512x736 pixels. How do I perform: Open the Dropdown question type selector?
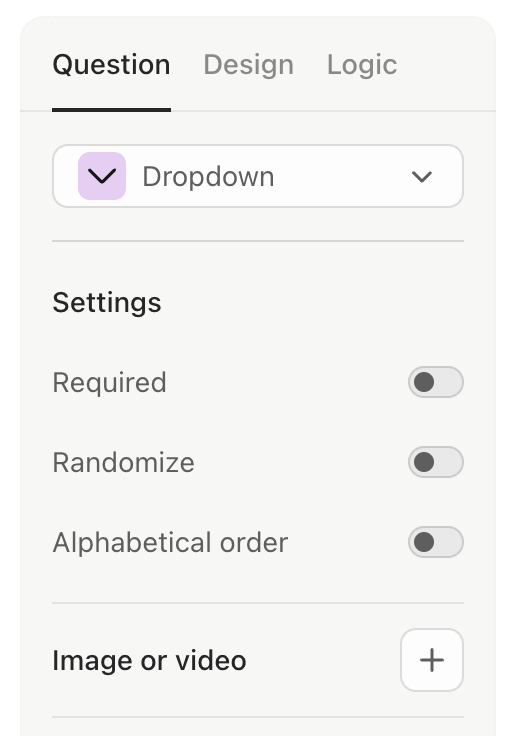(258, 176)
